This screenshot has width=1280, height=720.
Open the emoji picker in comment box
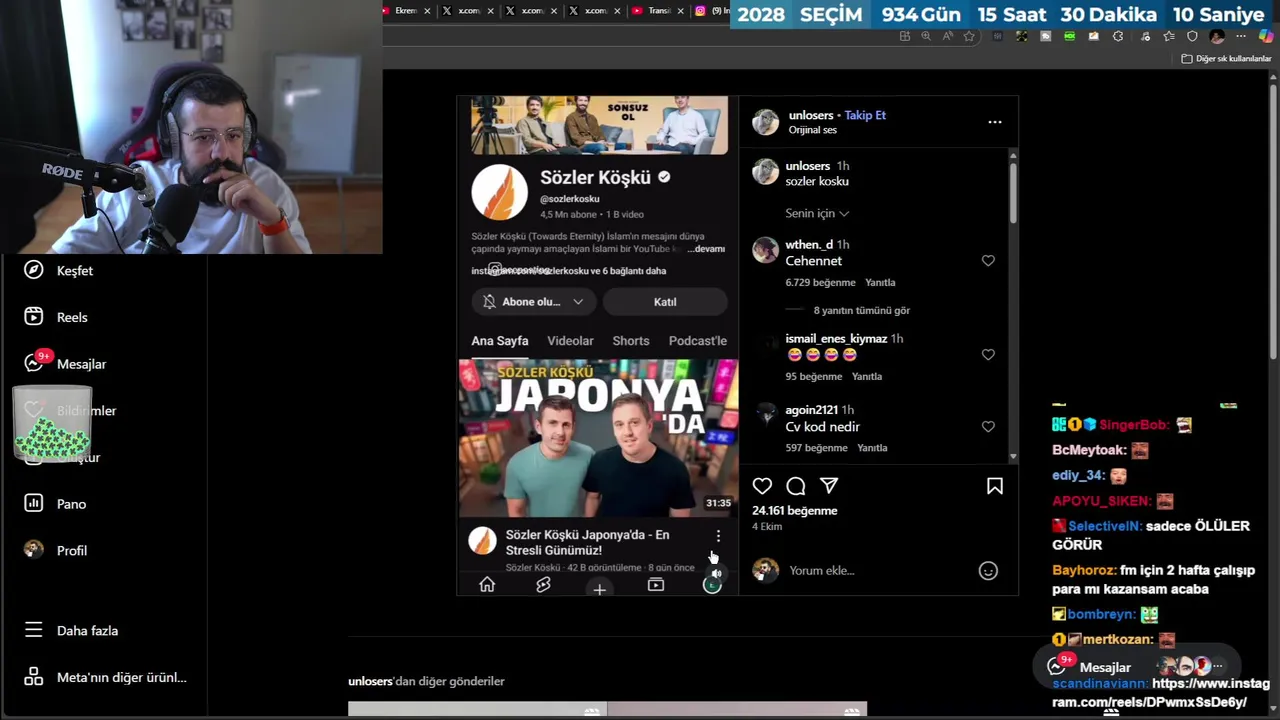pyautogui.click(x=988, y=571)
